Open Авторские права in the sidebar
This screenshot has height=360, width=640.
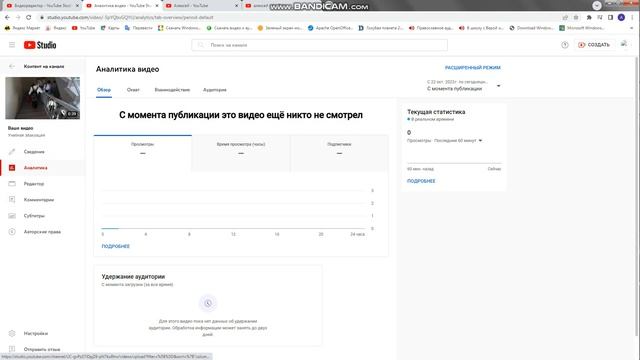click(42, 231)
